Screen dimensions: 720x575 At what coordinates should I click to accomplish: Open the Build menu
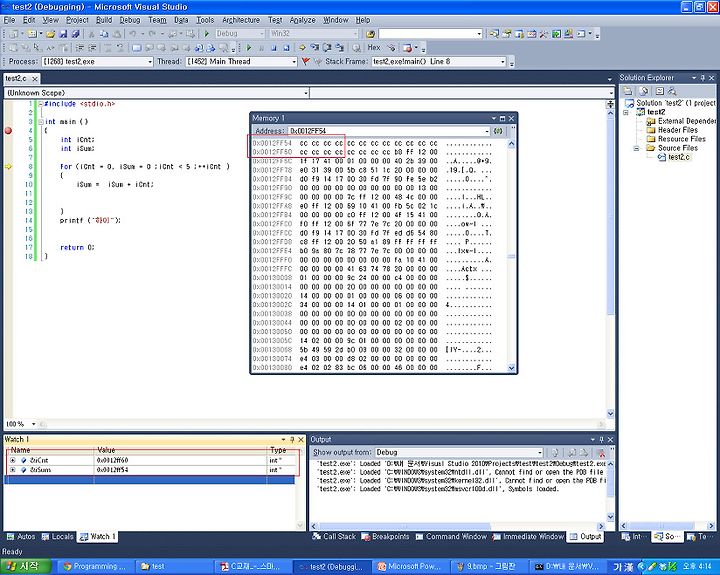[104, 20]
